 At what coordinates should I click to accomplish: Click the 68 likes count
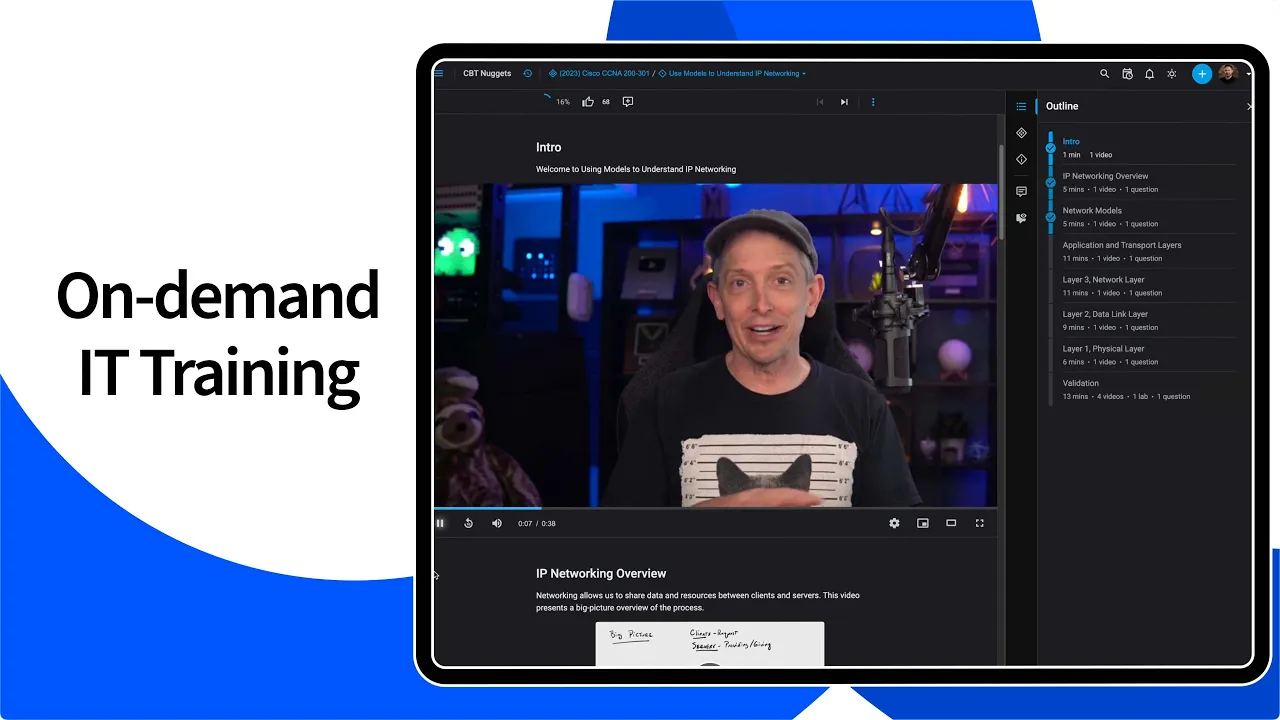[x=606, y=102]
